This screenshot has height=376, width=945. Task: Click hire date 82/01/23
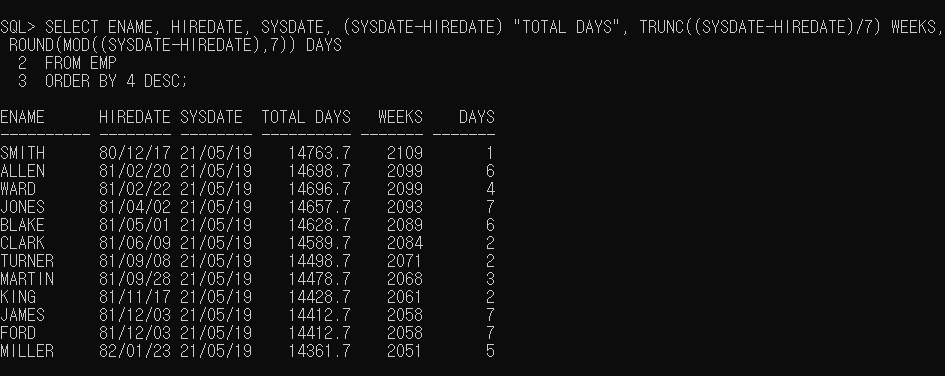point(135,351)
